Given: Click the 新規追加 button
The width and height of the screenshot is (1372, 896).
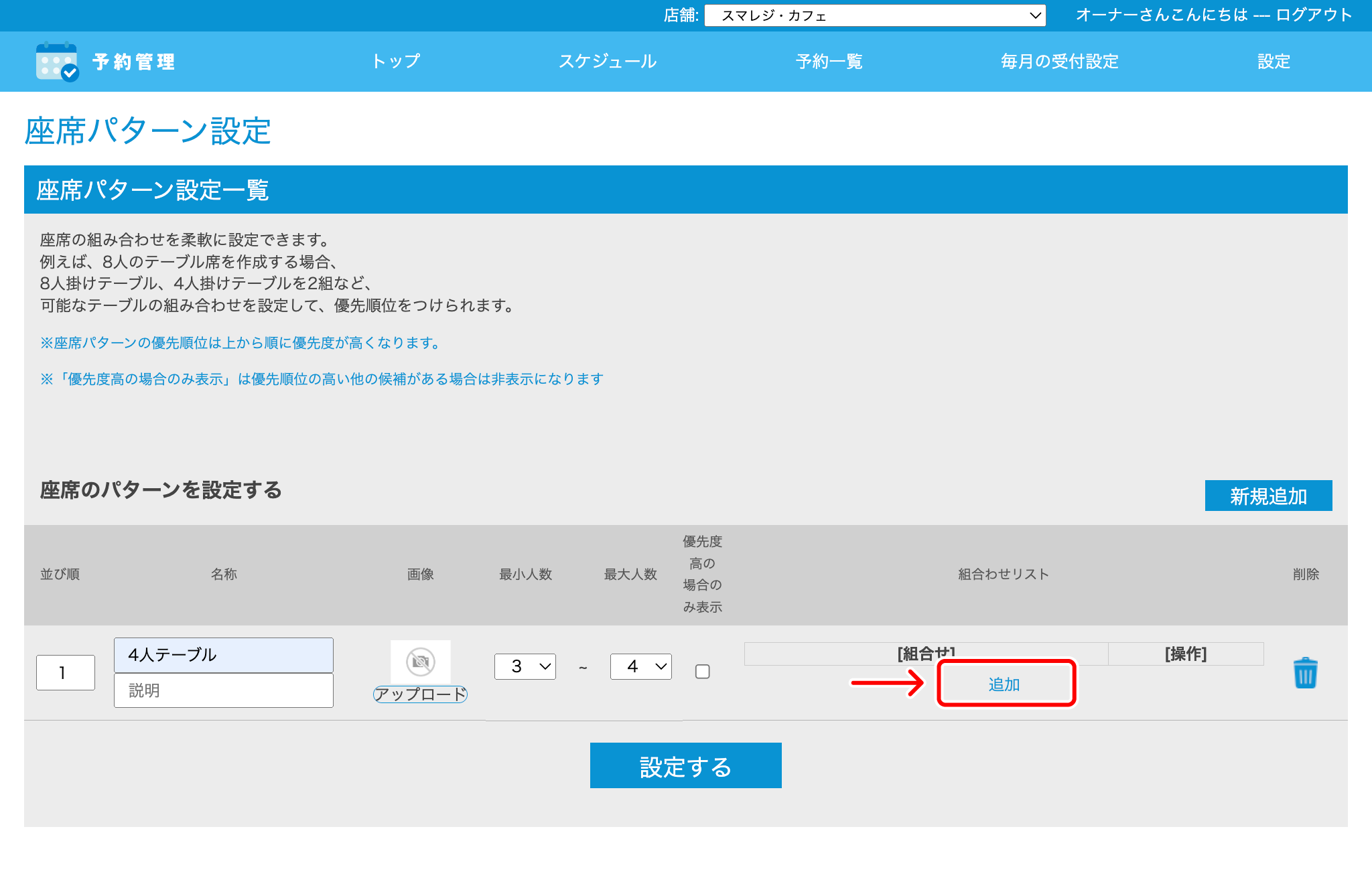Looking at the screenshot, I should coord(1268,496).
